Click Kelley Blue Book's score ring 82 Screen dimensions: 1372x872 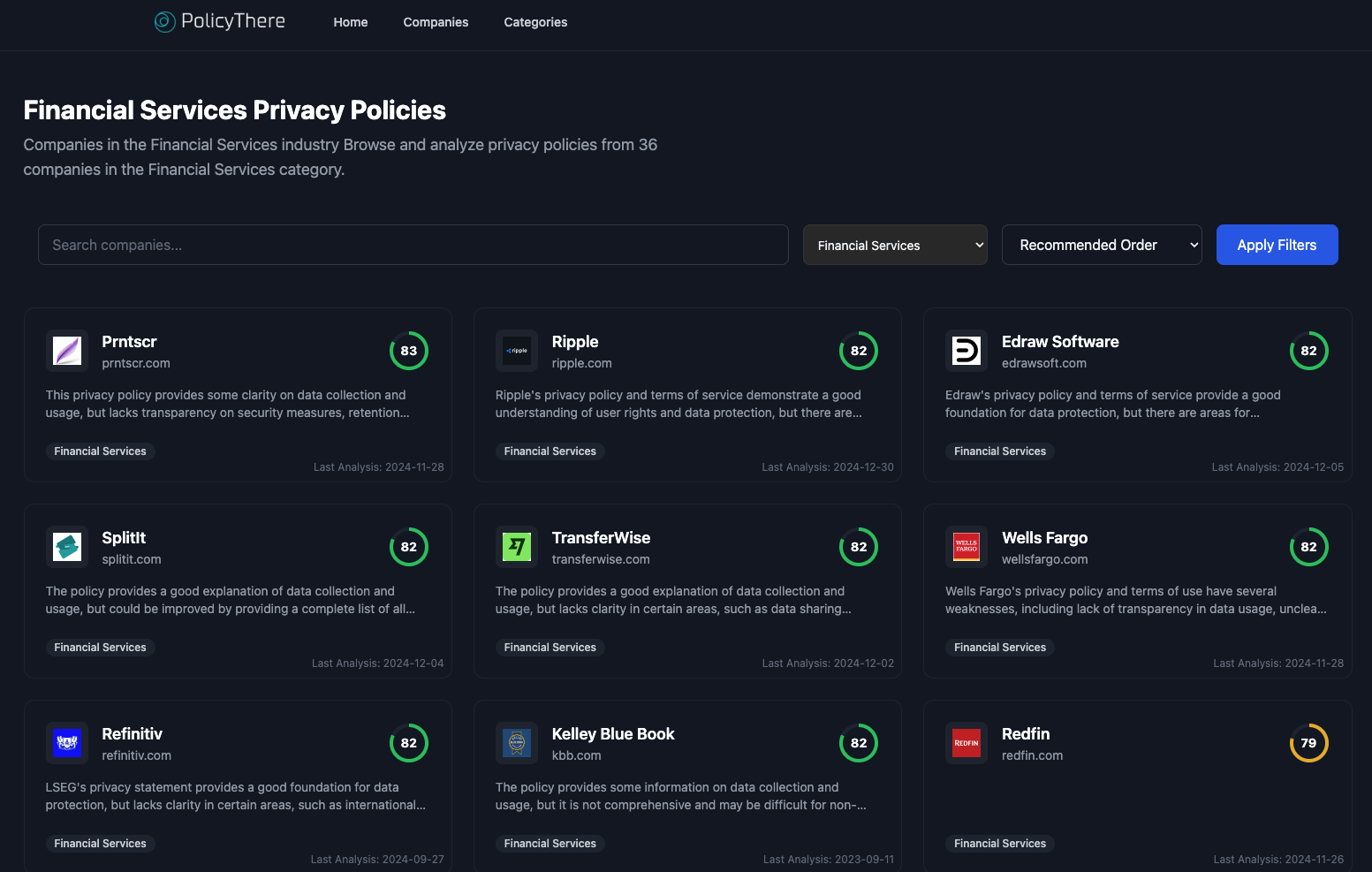point(859,743)
